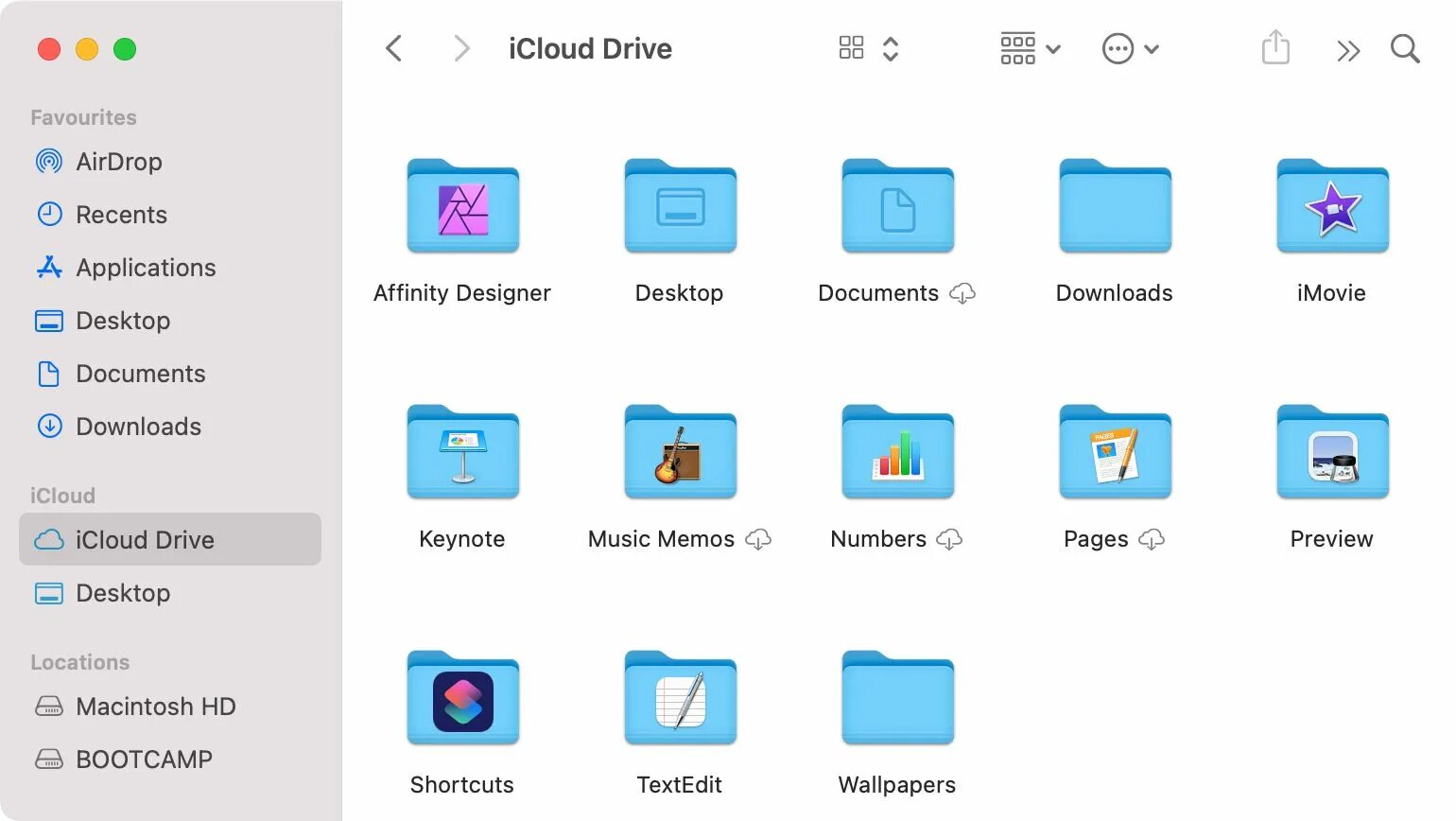Click the 'iMovie' folder name label
1456x821 pixels.
pos(1331,293)
